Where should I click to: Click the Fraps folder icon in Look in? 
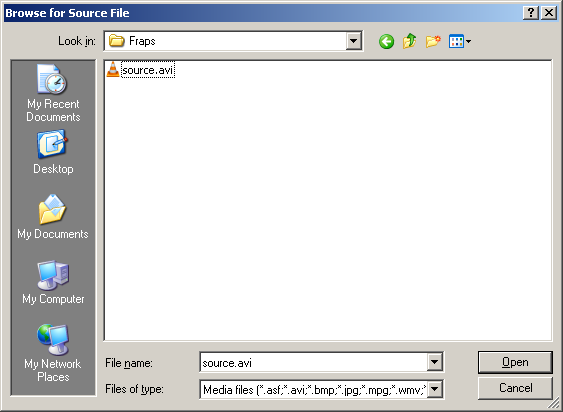pyautogui.click(x=116, y=41)
